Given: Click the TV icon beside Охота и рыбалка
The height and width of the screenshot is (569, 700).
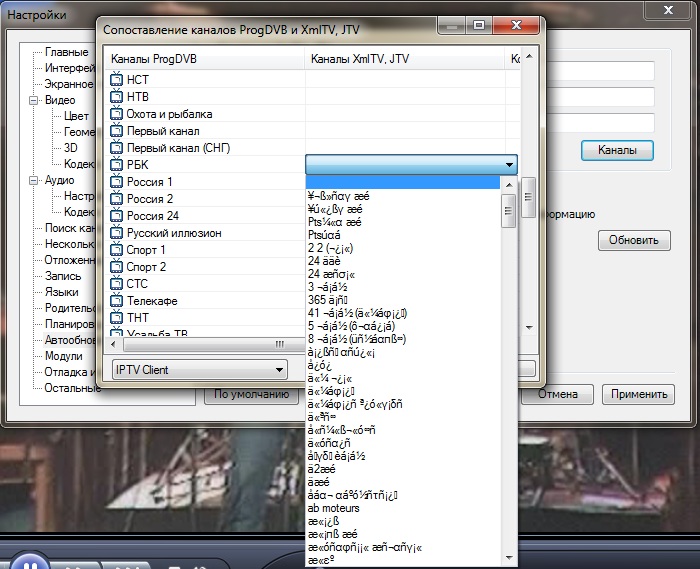Looking at the screenshot, I should tap(116, 114).
